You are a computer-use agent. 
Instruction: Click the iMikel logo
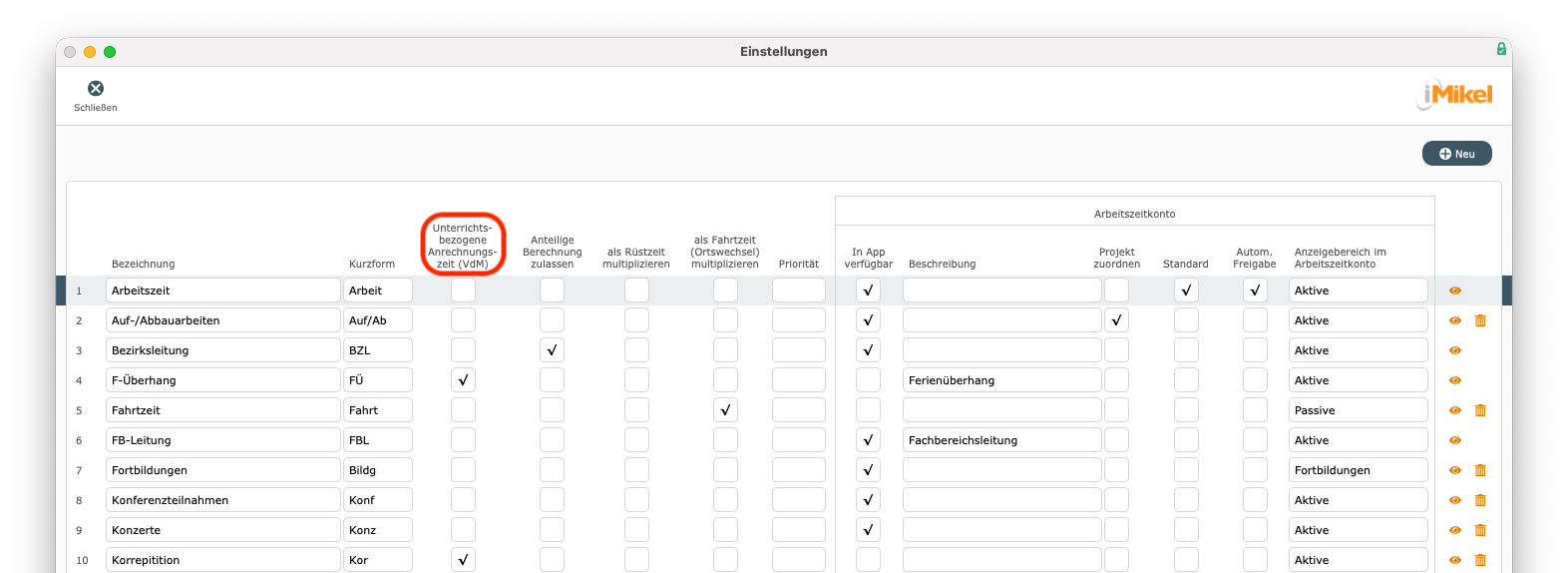[1455, 94]
